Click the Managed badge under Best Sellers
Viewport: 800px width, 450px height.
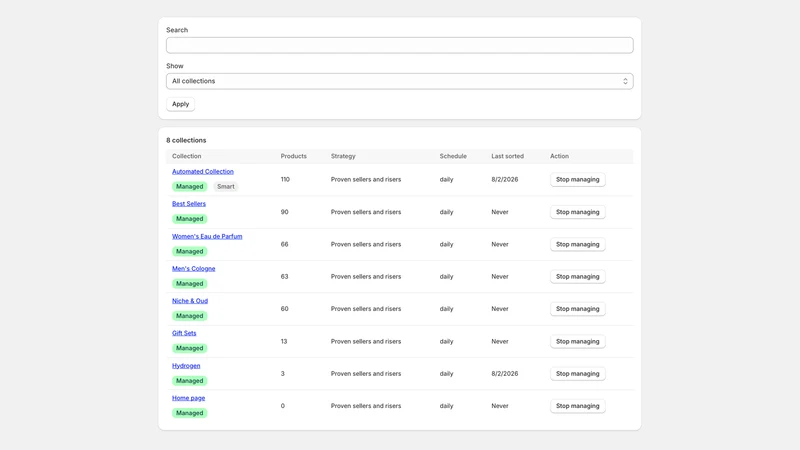point(189,219)
